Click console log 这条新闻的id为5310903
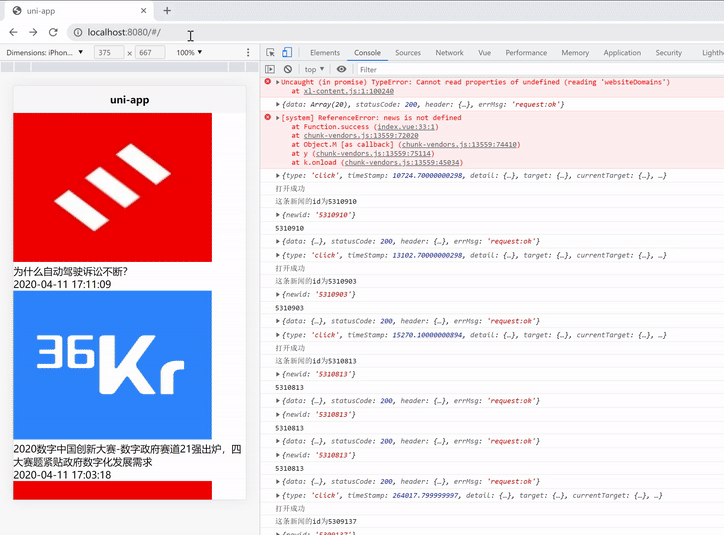This screenshot has height=535, width=724. coord(316,281)
